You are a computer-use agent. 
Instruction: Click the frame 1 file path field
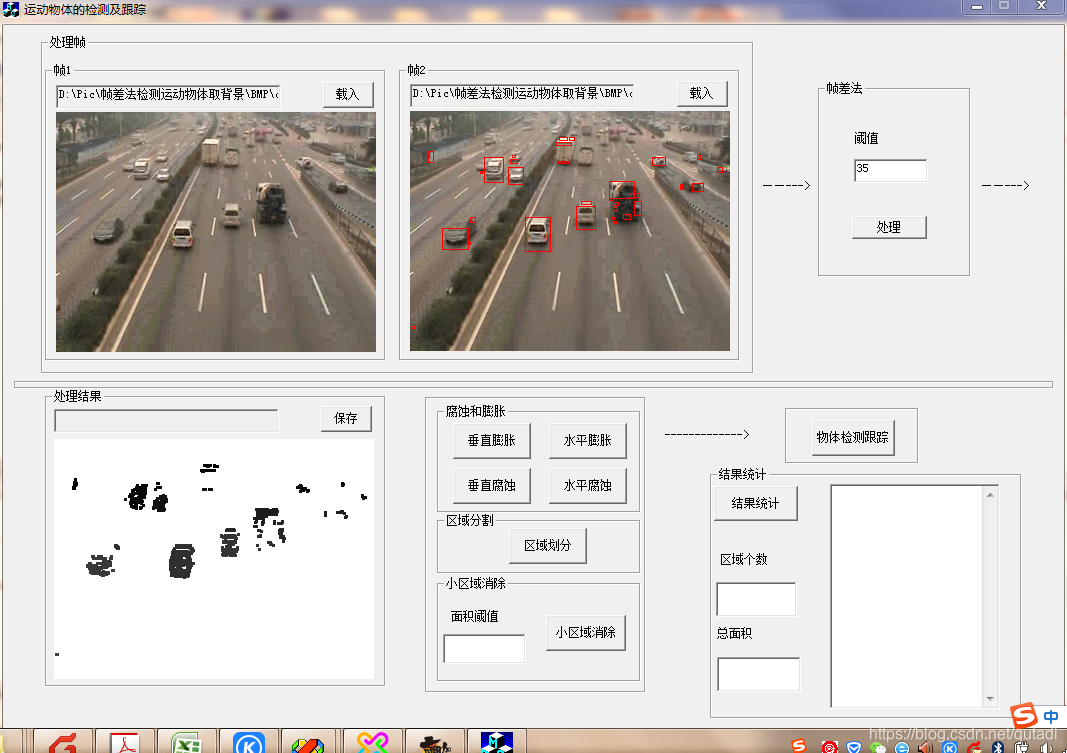(168, 95)
